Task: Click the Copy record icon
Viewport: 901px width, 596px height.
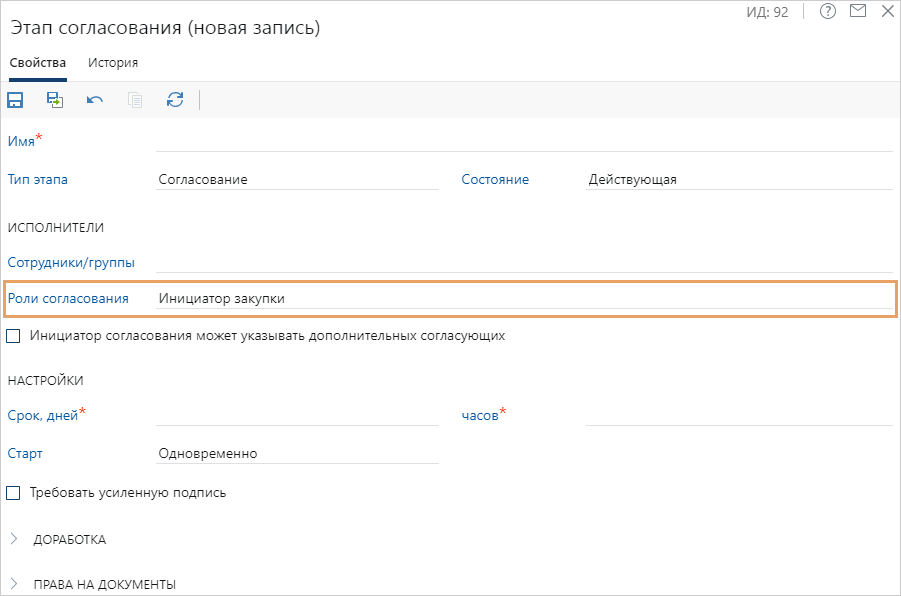Action: click(135, 100)
